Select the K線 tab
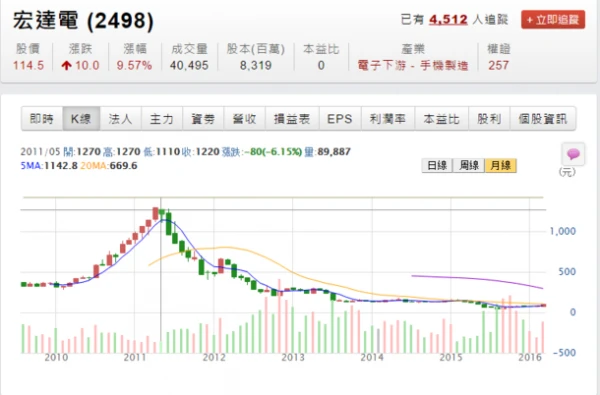Viewport: 600px width, 395px height. coord(81,119)
